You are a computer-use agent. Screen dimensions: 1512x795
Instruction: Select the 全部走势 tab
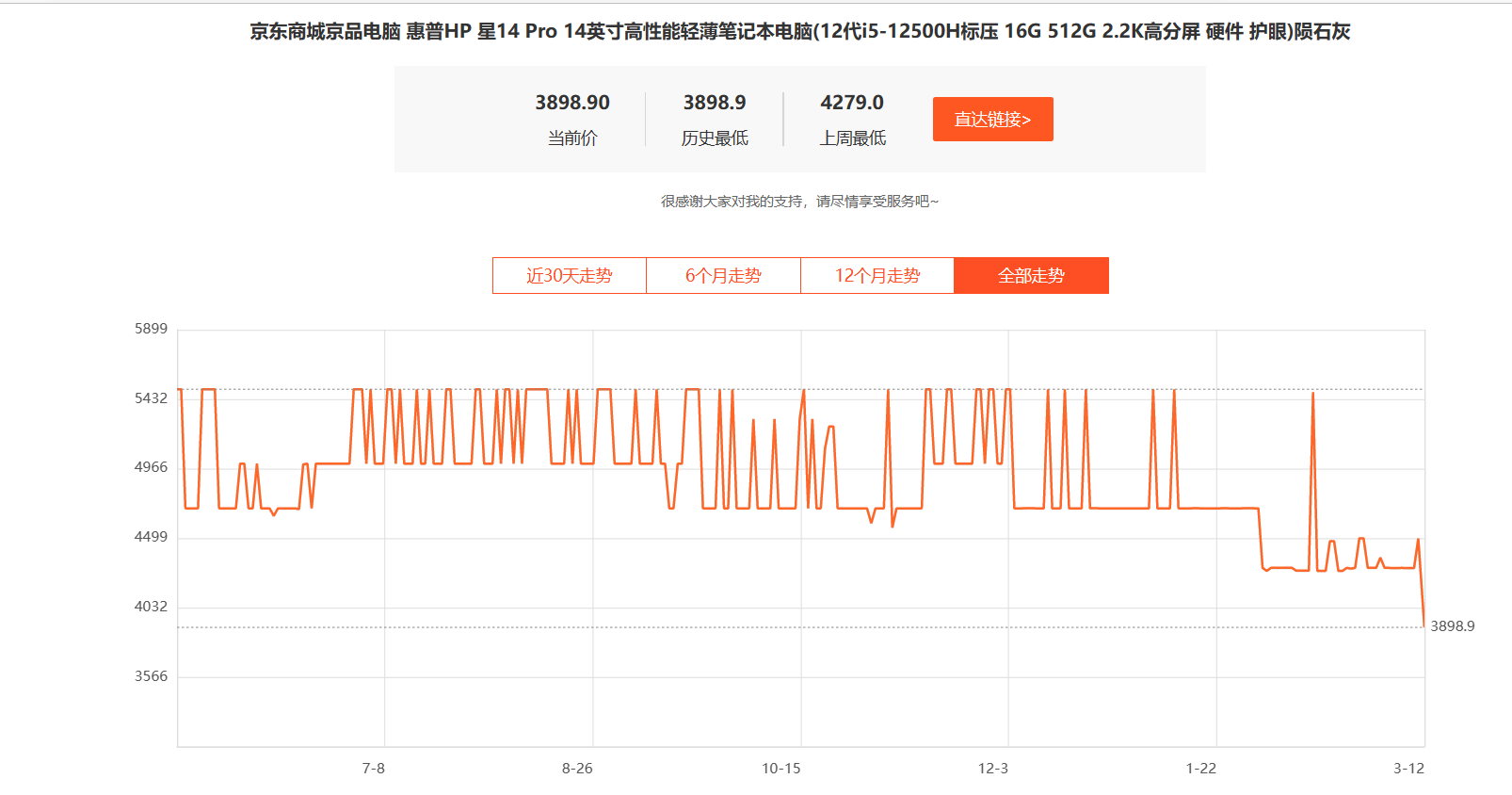pyautogui.click(x=1031, y=276)
